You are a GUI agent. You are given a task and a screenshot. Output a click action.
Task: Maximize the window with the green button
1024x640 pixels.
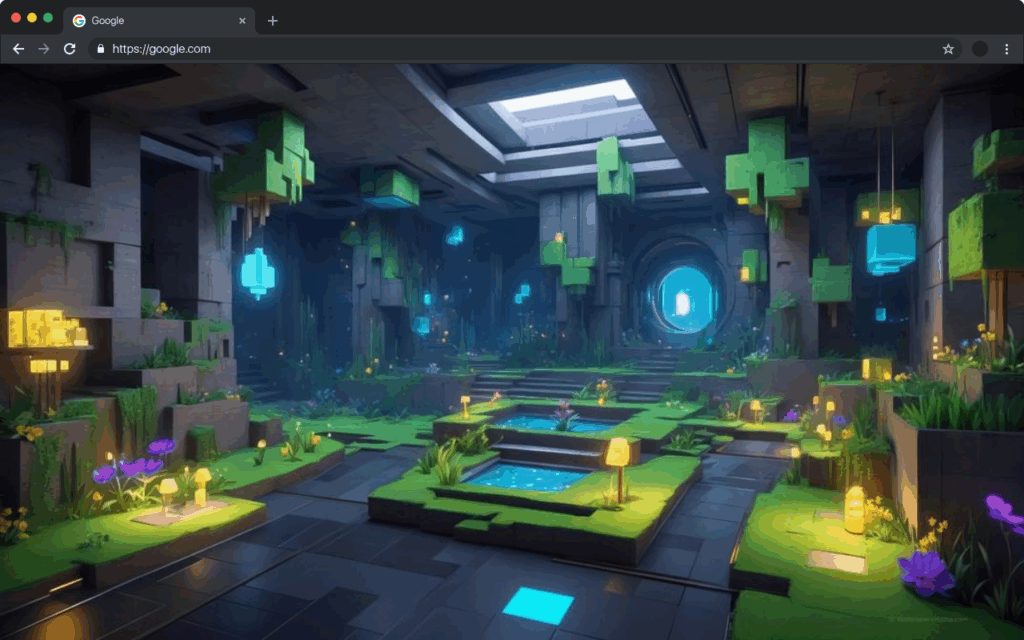(48, 18)
